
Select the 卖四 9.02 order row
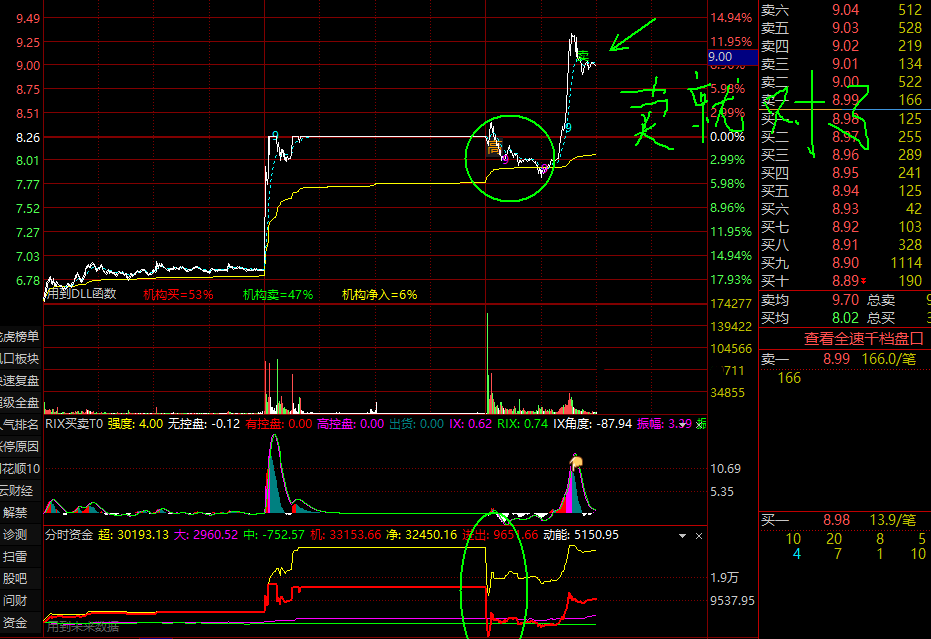pyautogui.click(x=845, y=46)
